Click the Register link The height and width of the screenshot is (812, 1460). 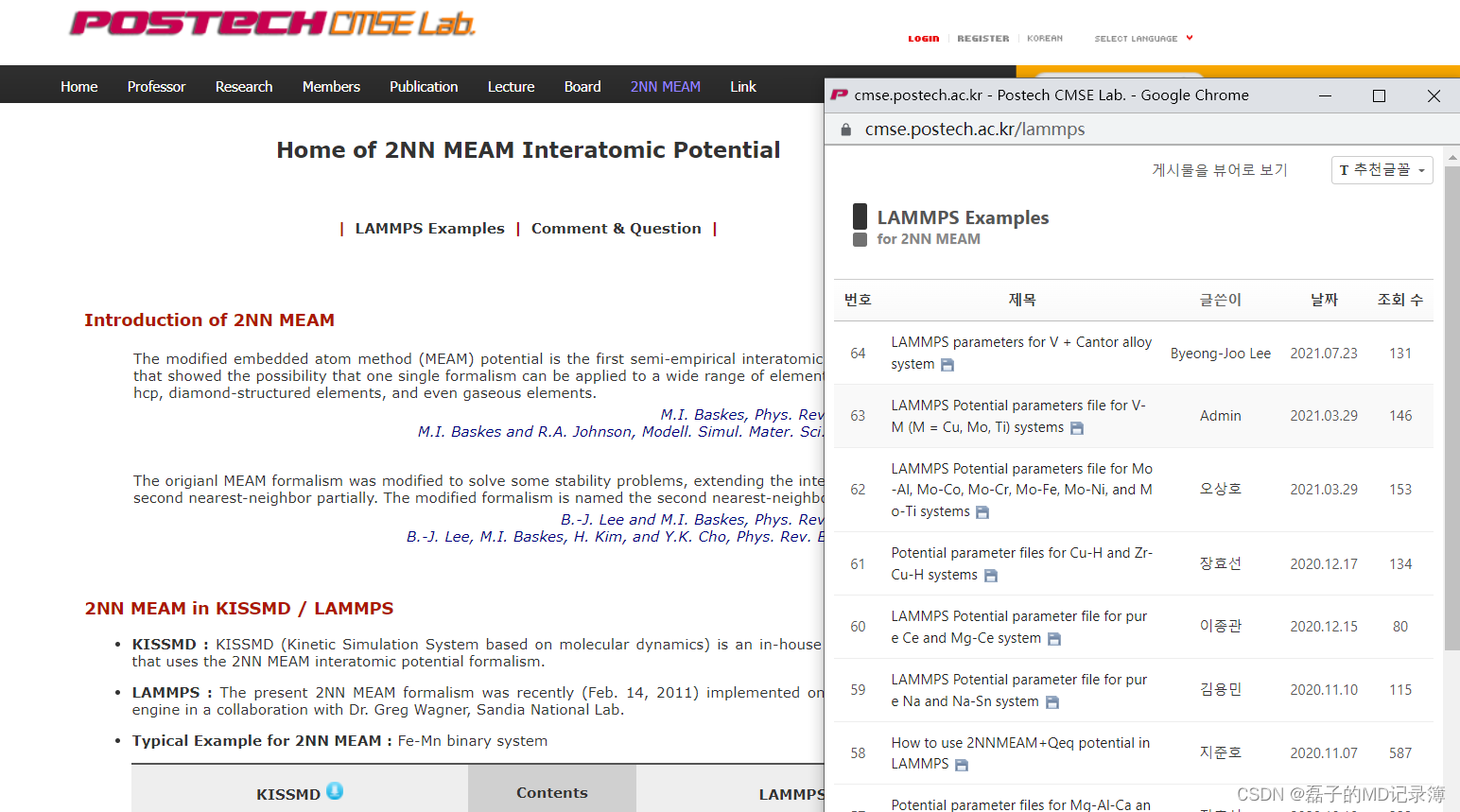click(x=983, y=39)
